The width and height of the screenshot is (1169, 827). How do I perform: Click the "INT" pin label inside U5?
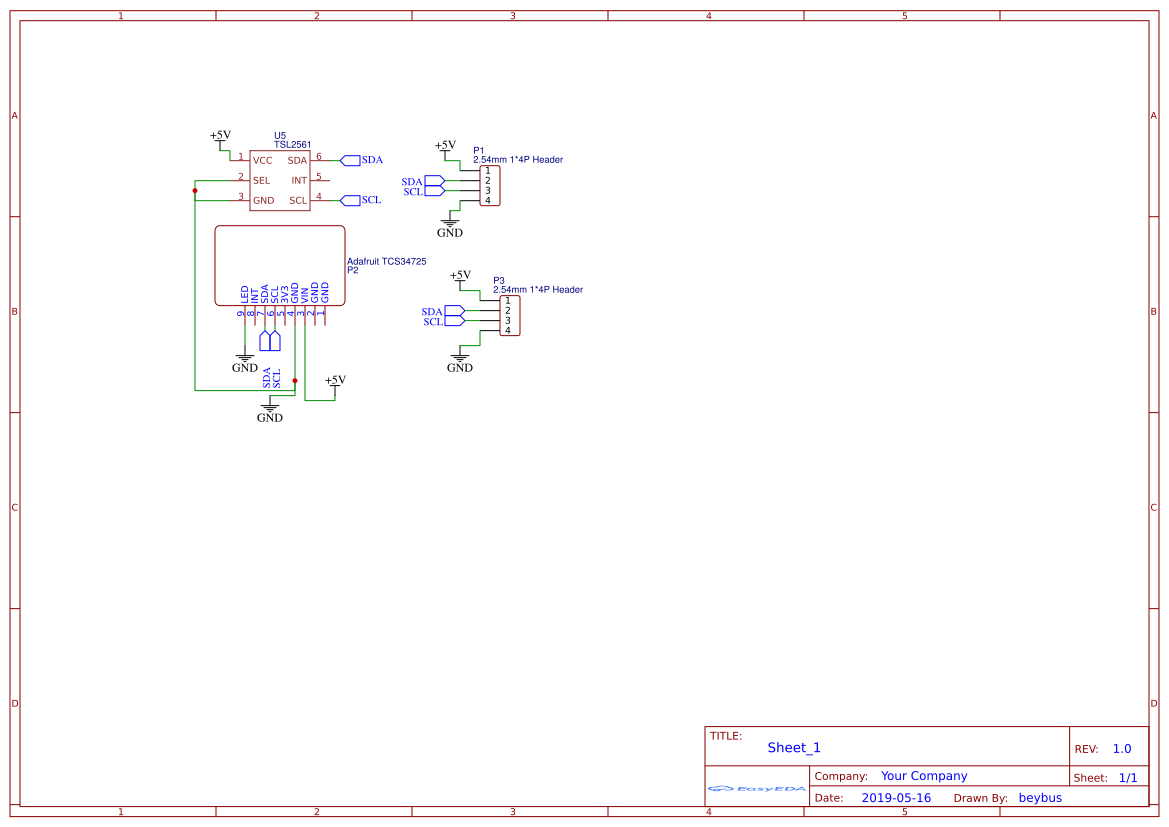point(299,180)
